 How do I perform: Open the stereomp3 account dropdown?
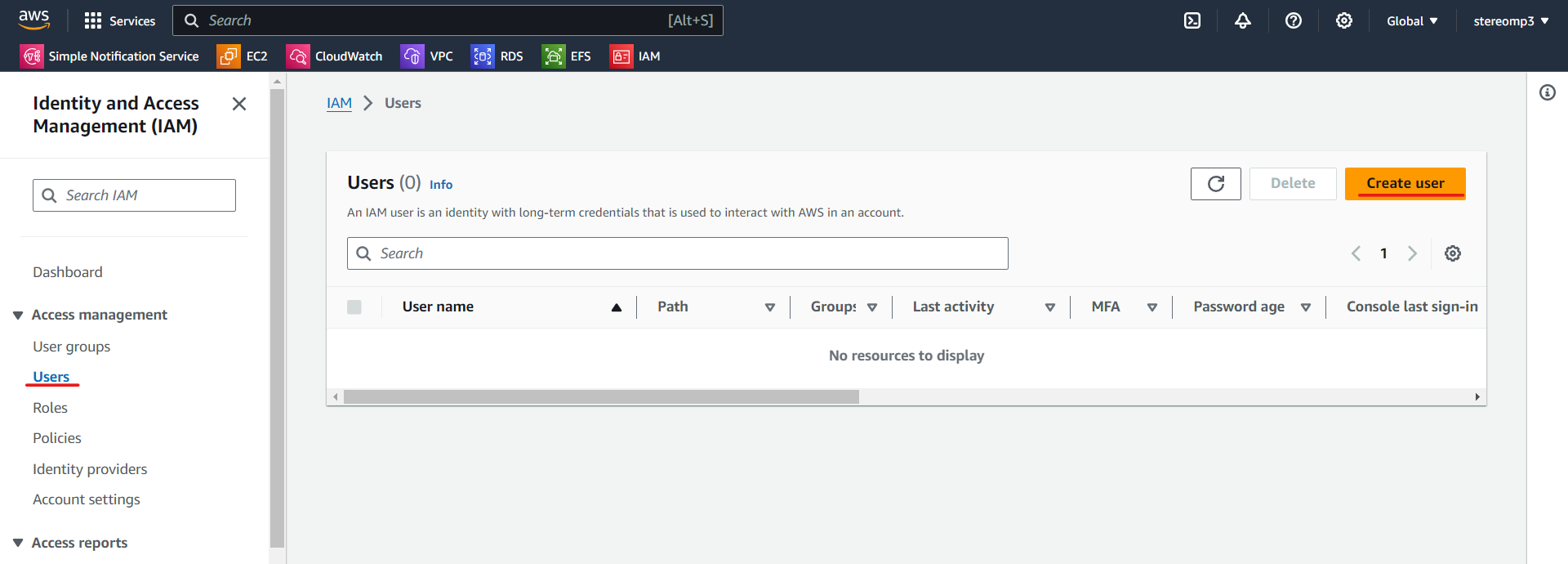click(x=1511, y=20)
